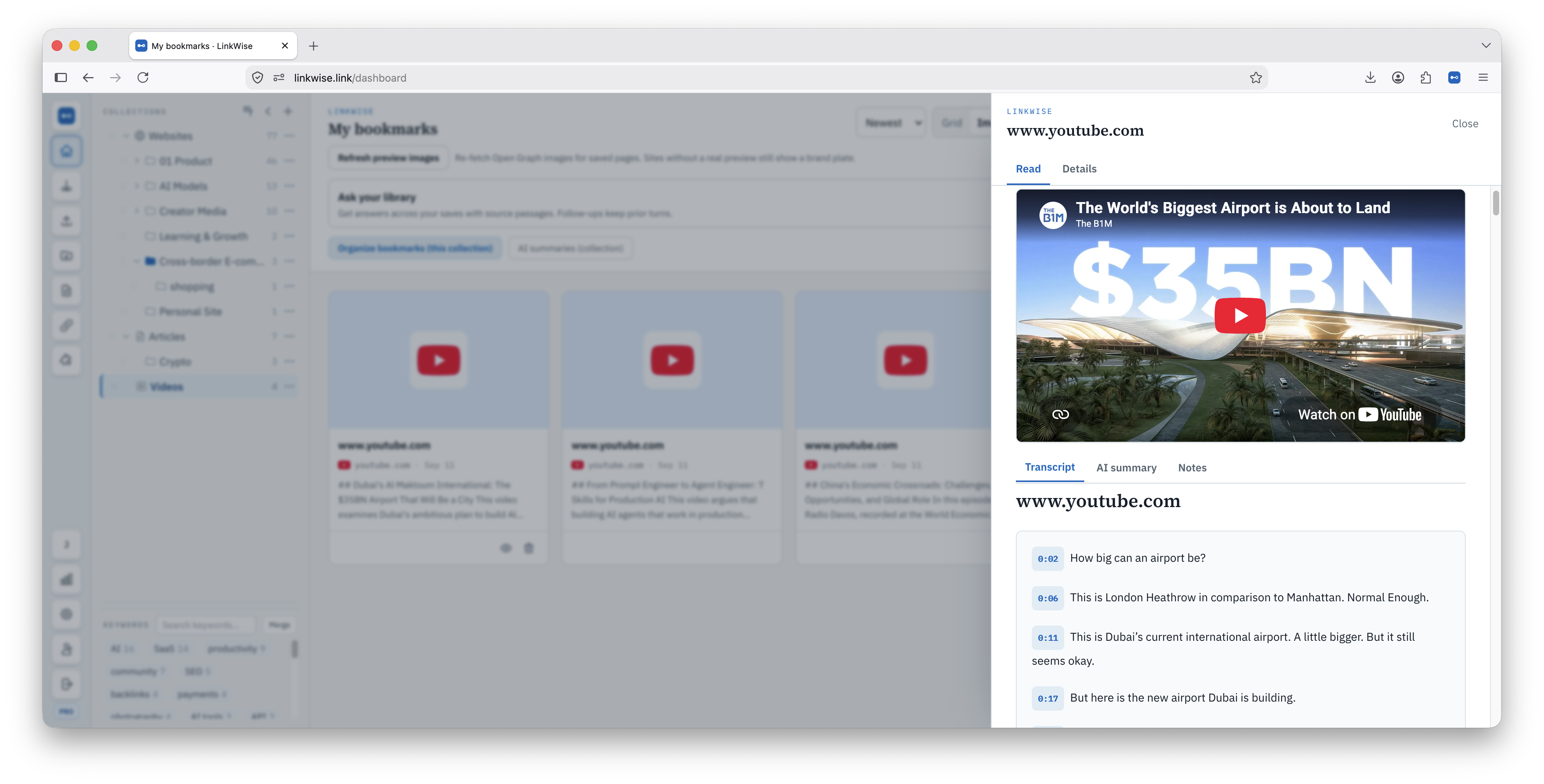Open the tracking protection shield icon

(258, 78)
